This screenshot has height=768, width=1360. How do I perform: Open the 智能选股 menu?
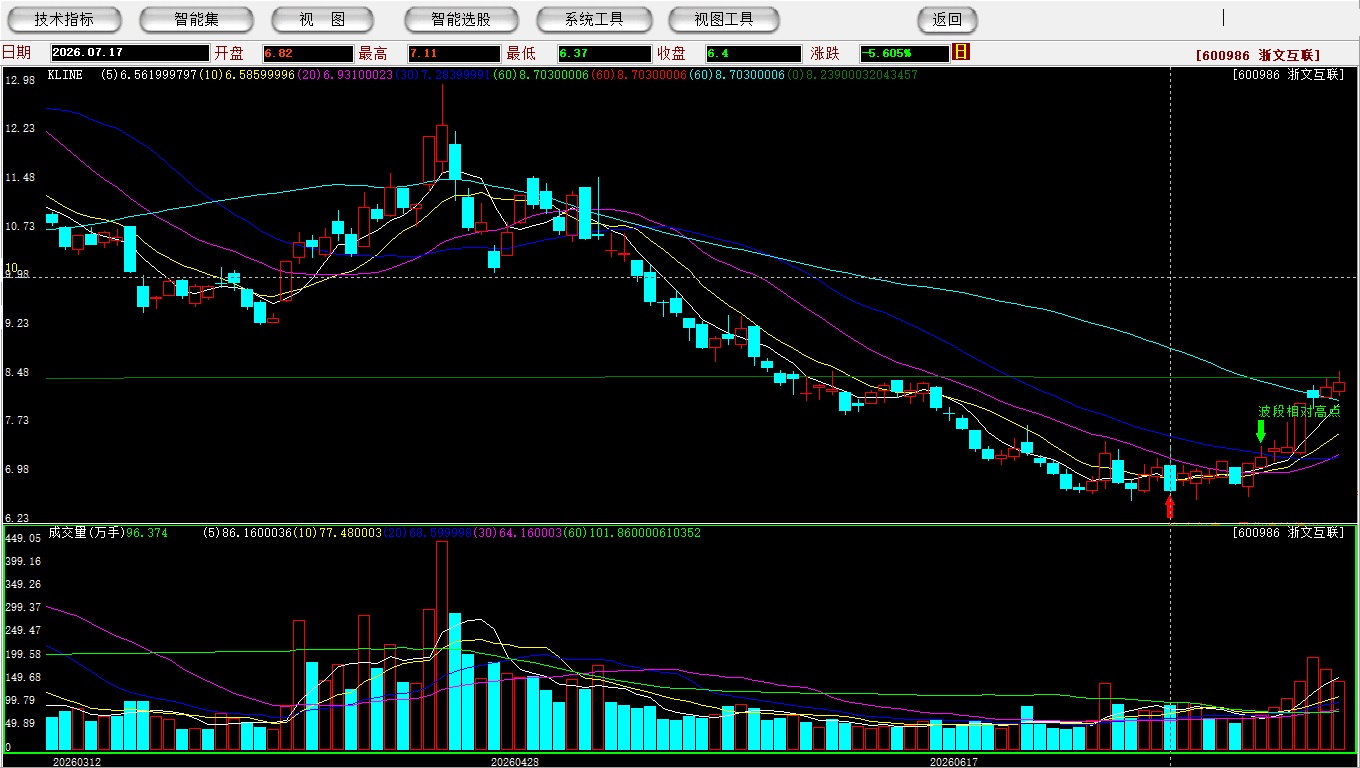tap(461, 20)
